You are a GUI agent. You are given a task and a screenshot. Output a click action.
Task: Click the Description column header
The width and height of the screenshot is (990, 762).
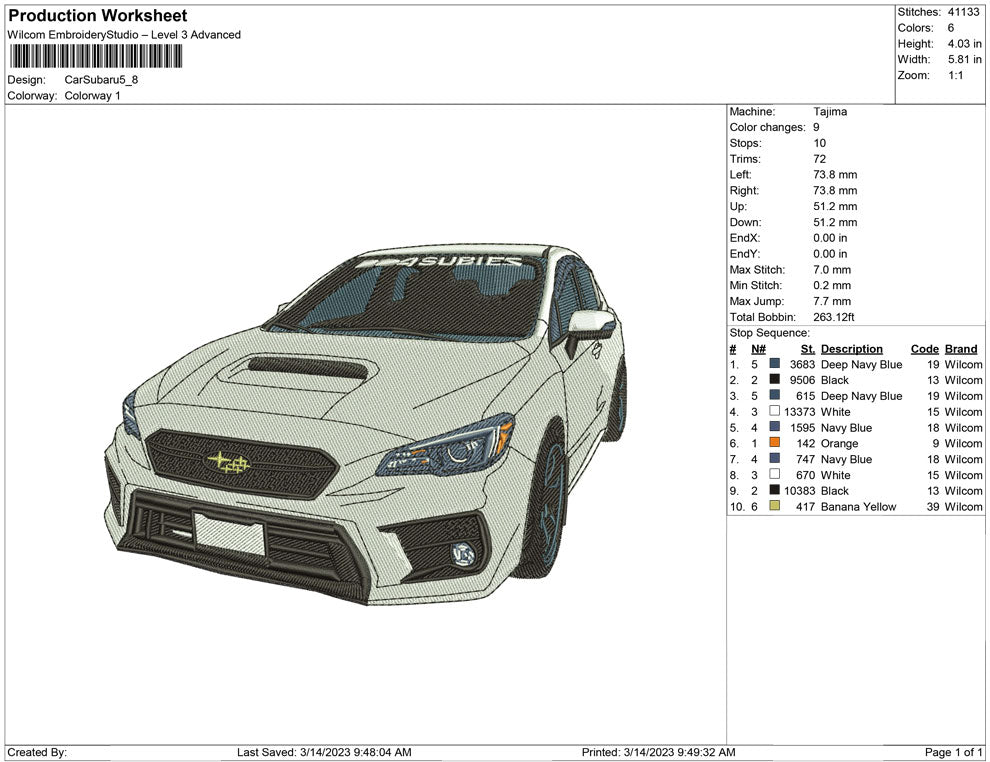852,348
